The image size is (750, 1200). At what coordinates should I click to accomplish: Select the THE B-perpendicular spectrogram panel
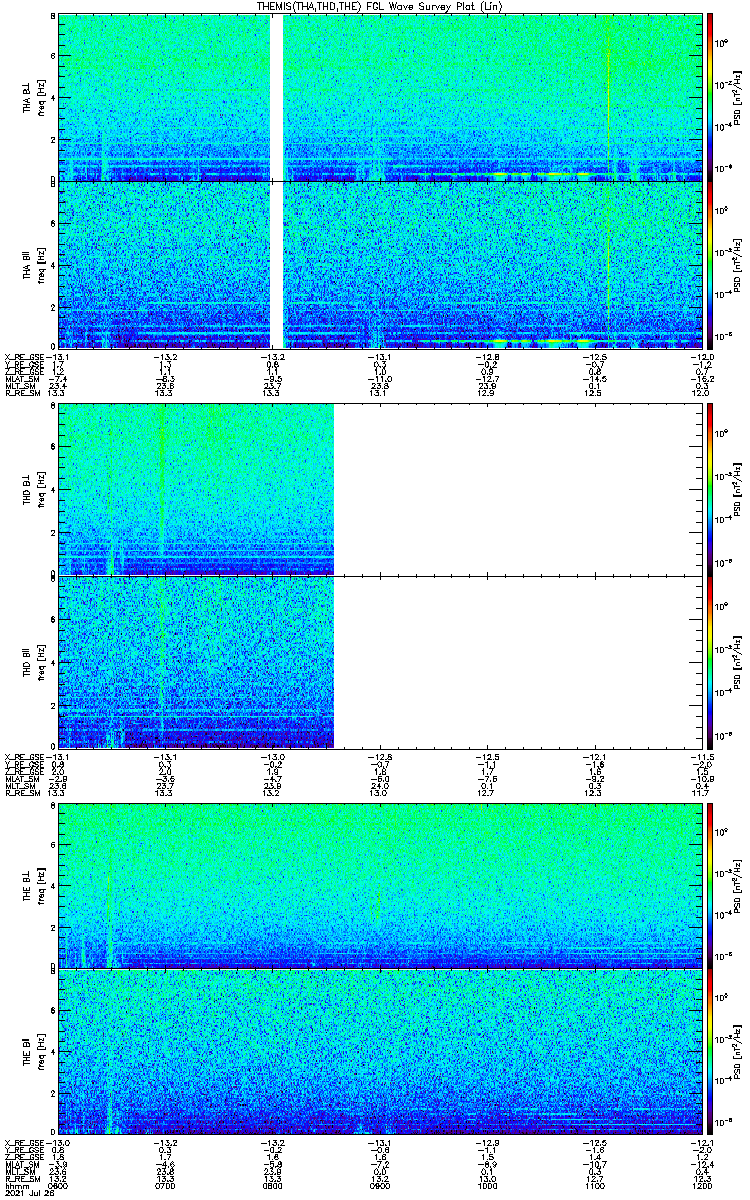click(380, 885)
